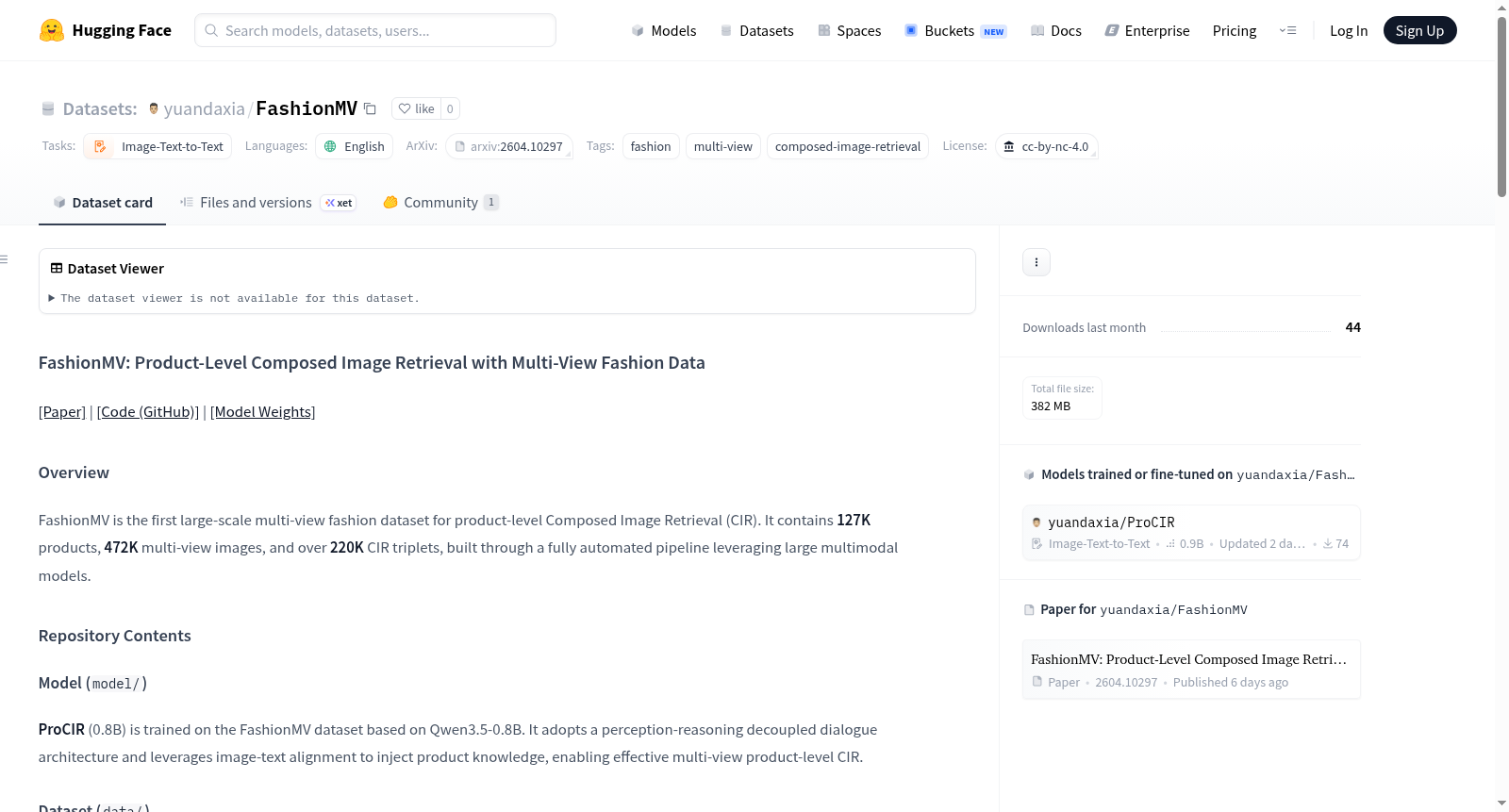Switch to the Community tab
This screenshot has width=1509, height=812.
click(441, 202)
